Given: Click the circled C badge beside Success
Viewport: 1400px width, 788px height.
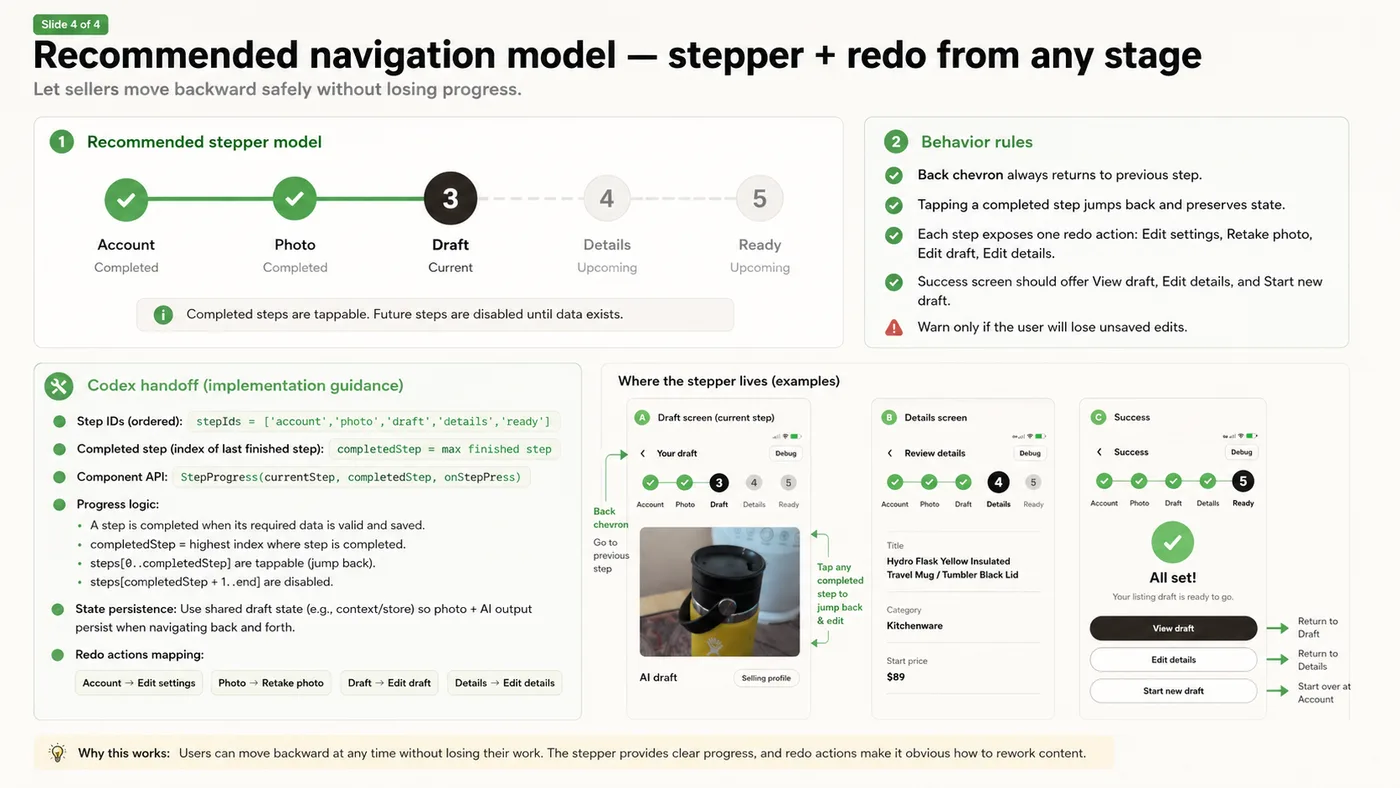Looking at the screenshot, I should point(1098,417).
